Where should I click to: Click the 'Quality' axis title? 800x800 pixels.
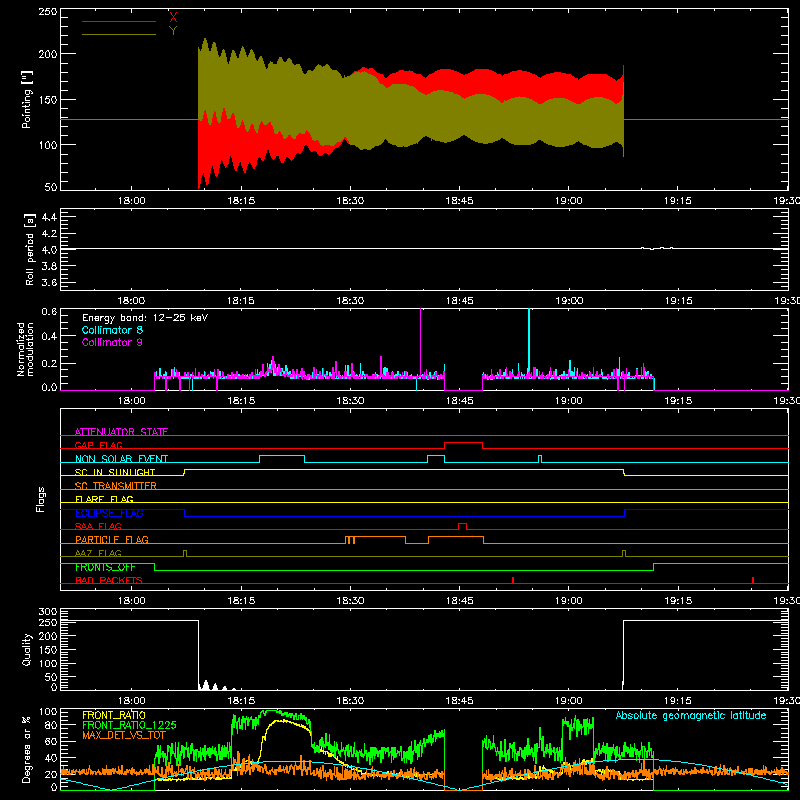click(x=27, y=649)
